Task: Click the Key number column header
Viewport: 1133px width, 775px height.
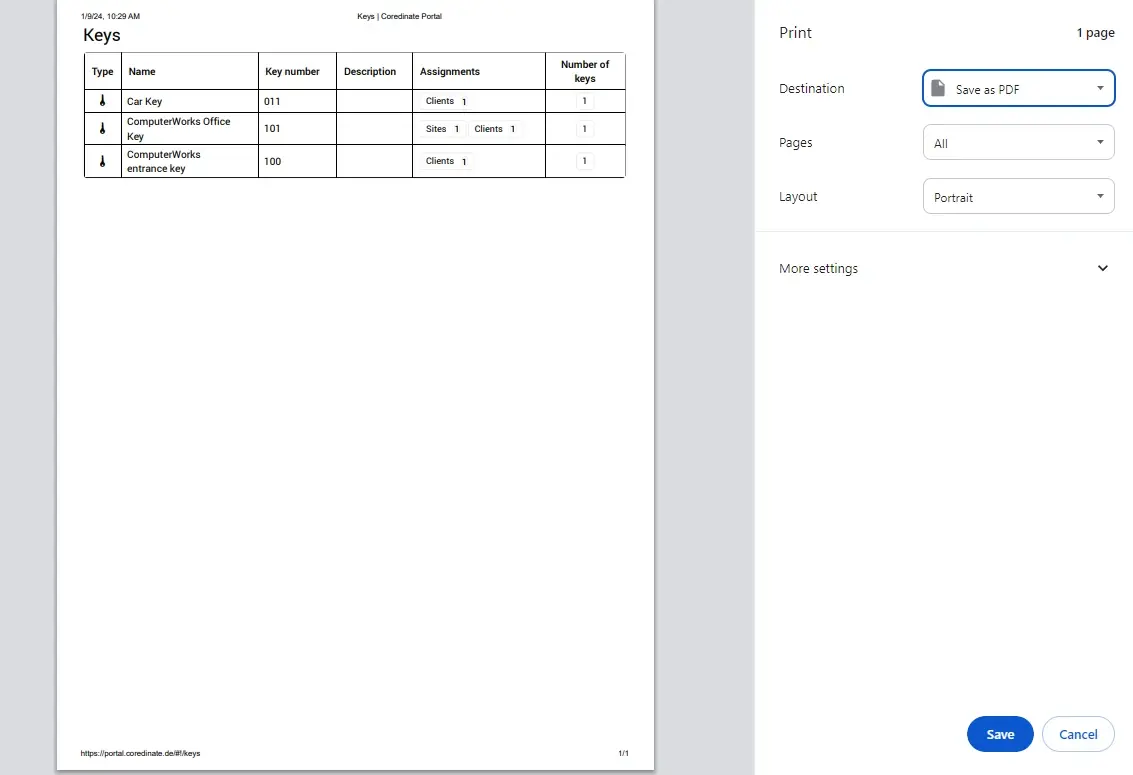Action: point(292,72)
